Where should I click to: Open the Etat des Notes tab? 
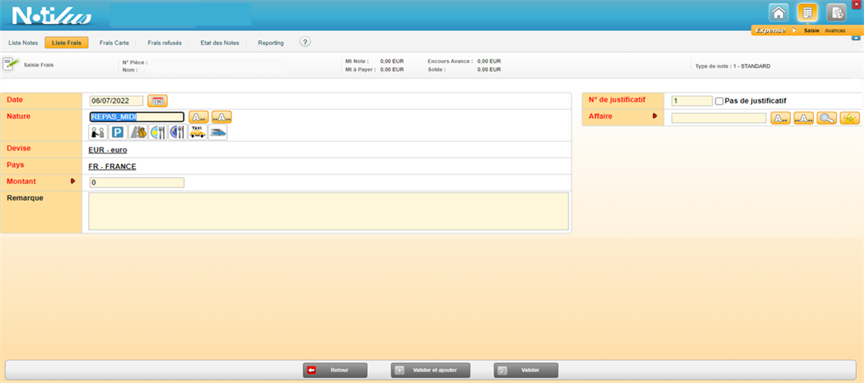click(x=220, y=42)
